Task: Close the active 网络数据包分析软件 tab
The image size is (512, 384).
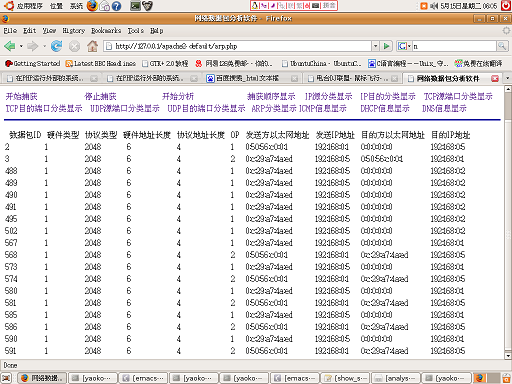Action: click(x=495, y=78)
